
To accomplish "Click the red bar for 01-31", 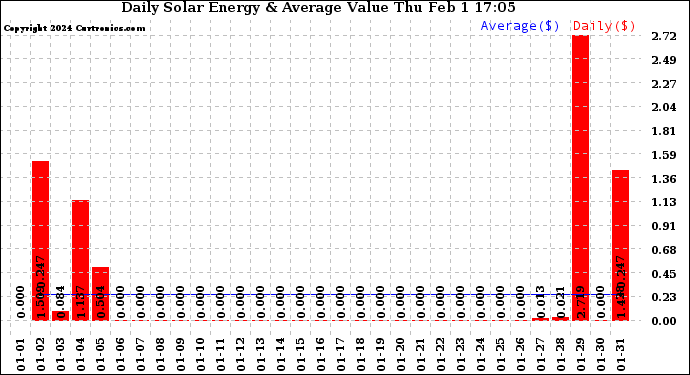I will point(620,245).
